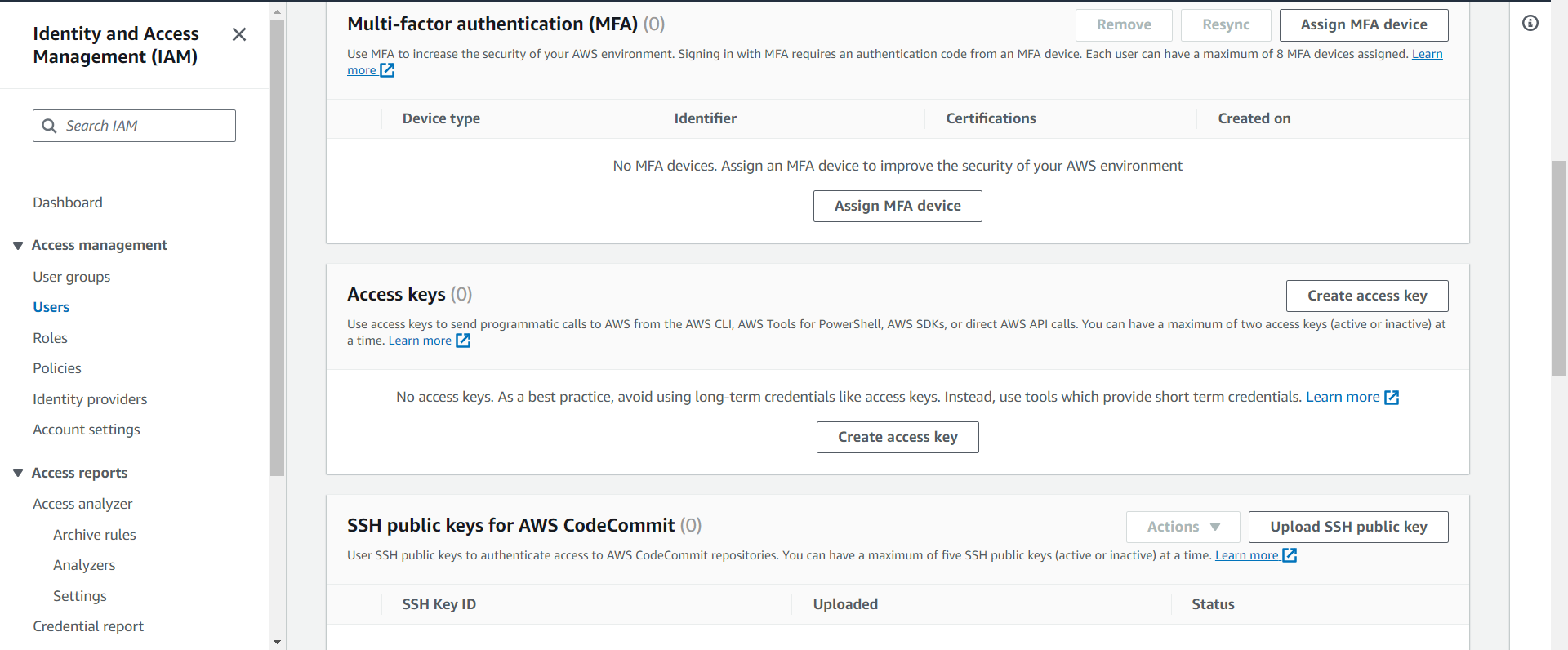The image size is (1568, 650).
Task: Click SSH public keys for AWS CodeCommit heading
Action: coord(511,525)
